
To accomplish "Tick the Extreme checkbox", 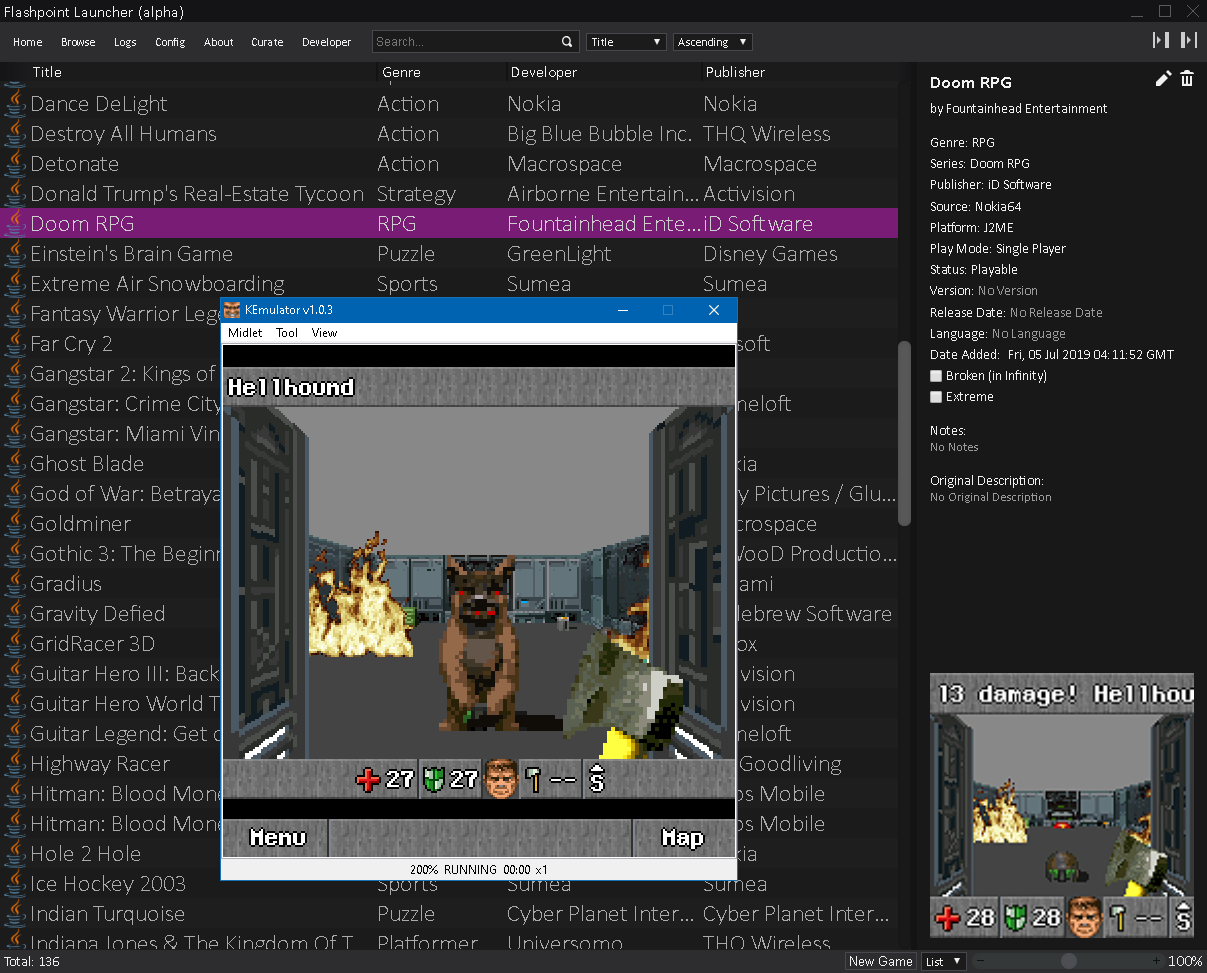I will tap(936, 397).
